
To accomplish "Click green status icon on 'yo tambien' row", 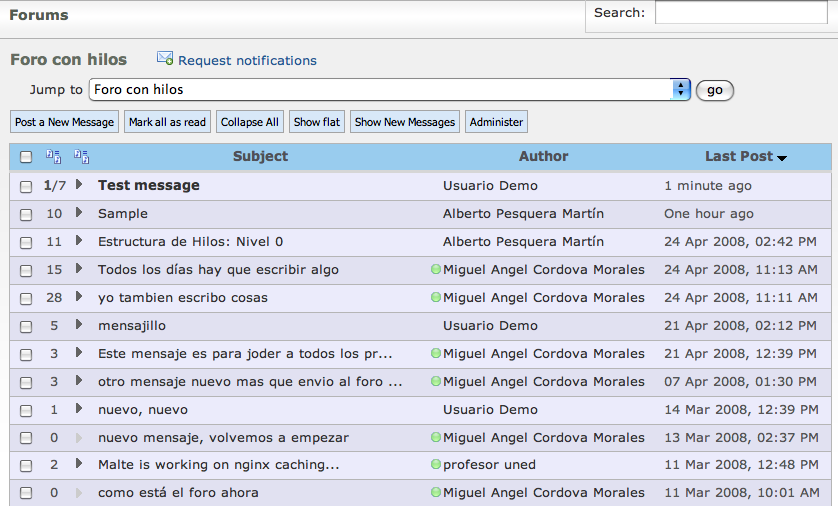I will coord(436,297).
